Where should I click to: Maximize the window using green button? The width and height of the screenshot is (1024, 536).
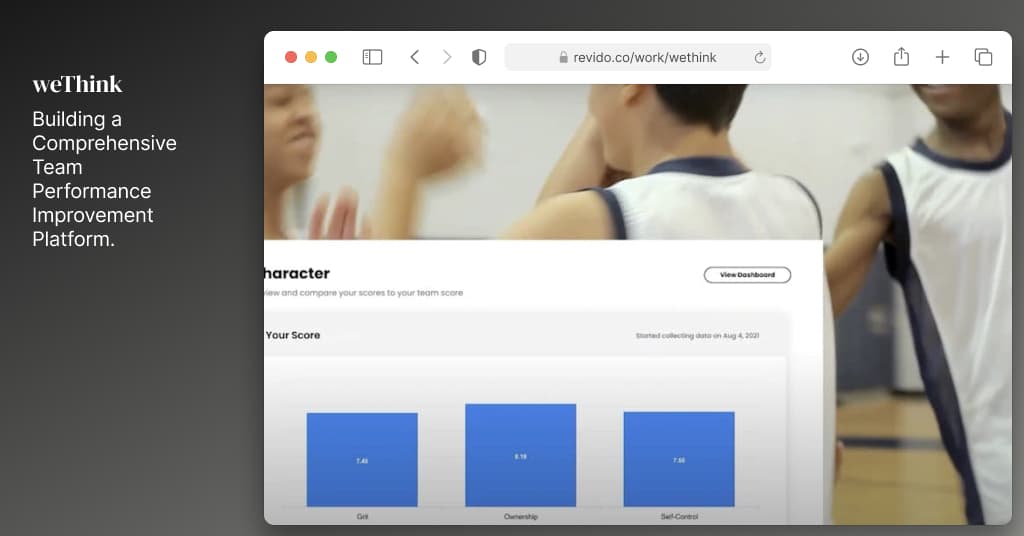(331, 57)
